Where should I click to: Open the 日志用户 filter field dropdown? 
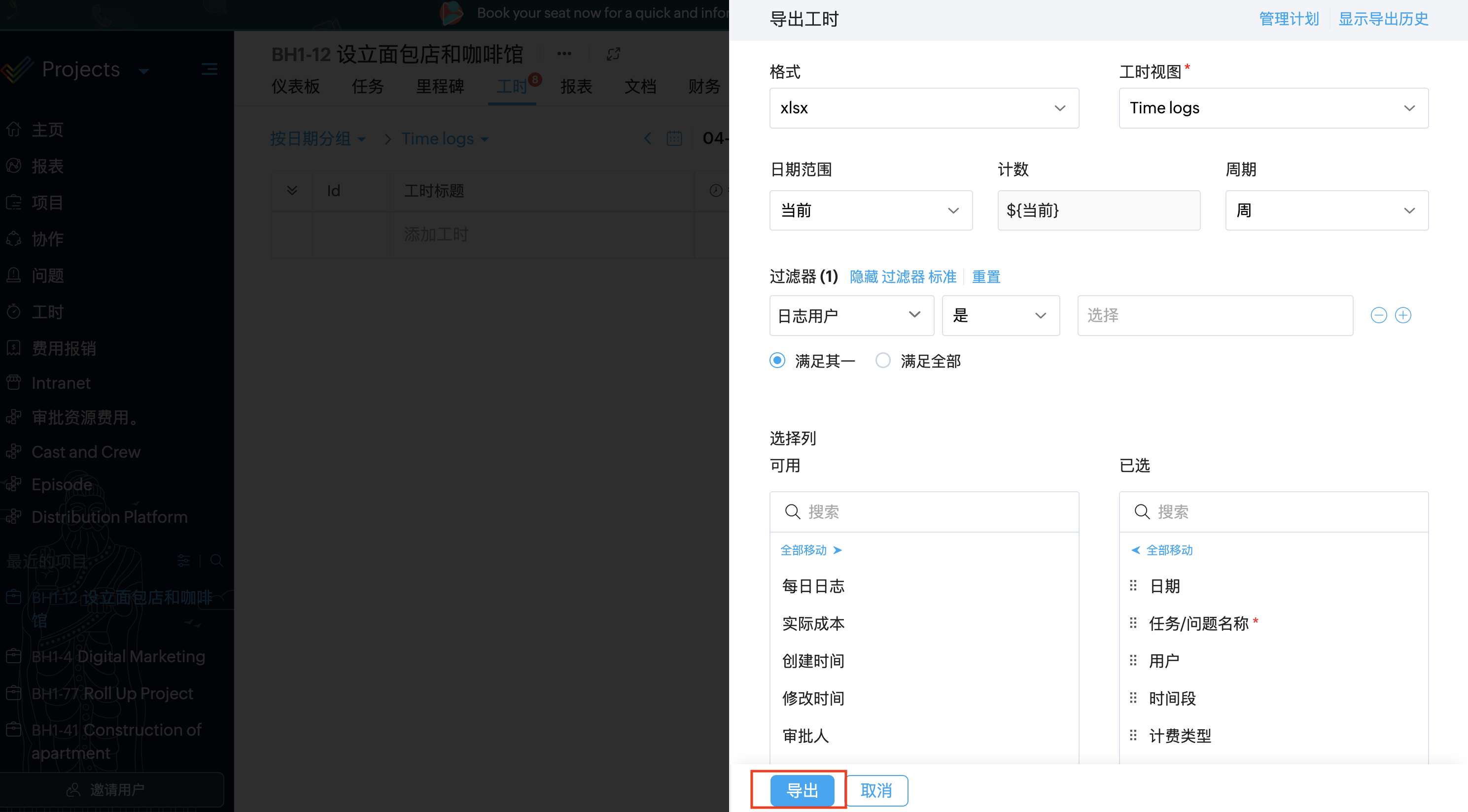851,315
